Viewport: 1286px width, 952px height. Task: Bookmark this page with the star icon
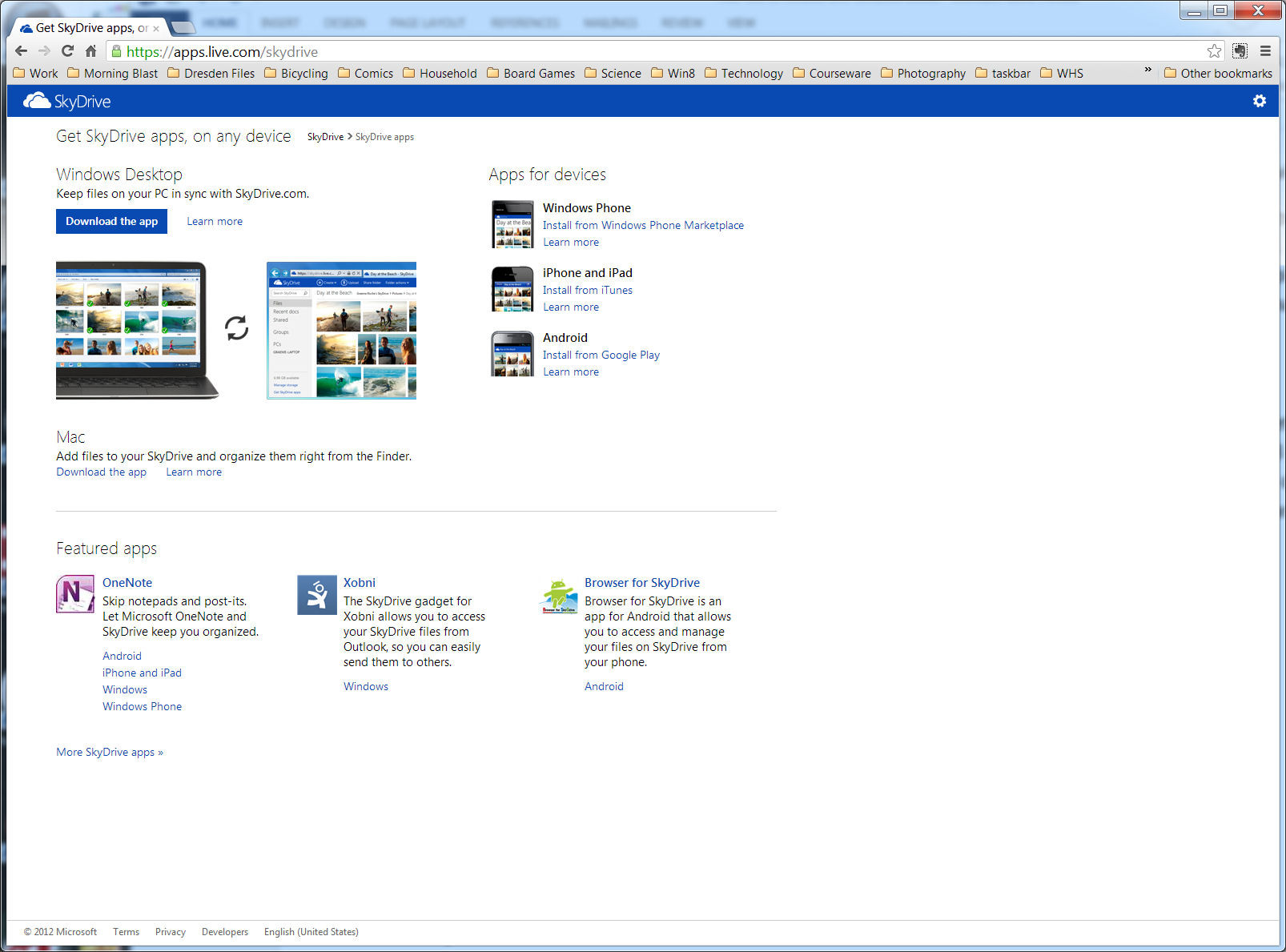pos(1214,51)
